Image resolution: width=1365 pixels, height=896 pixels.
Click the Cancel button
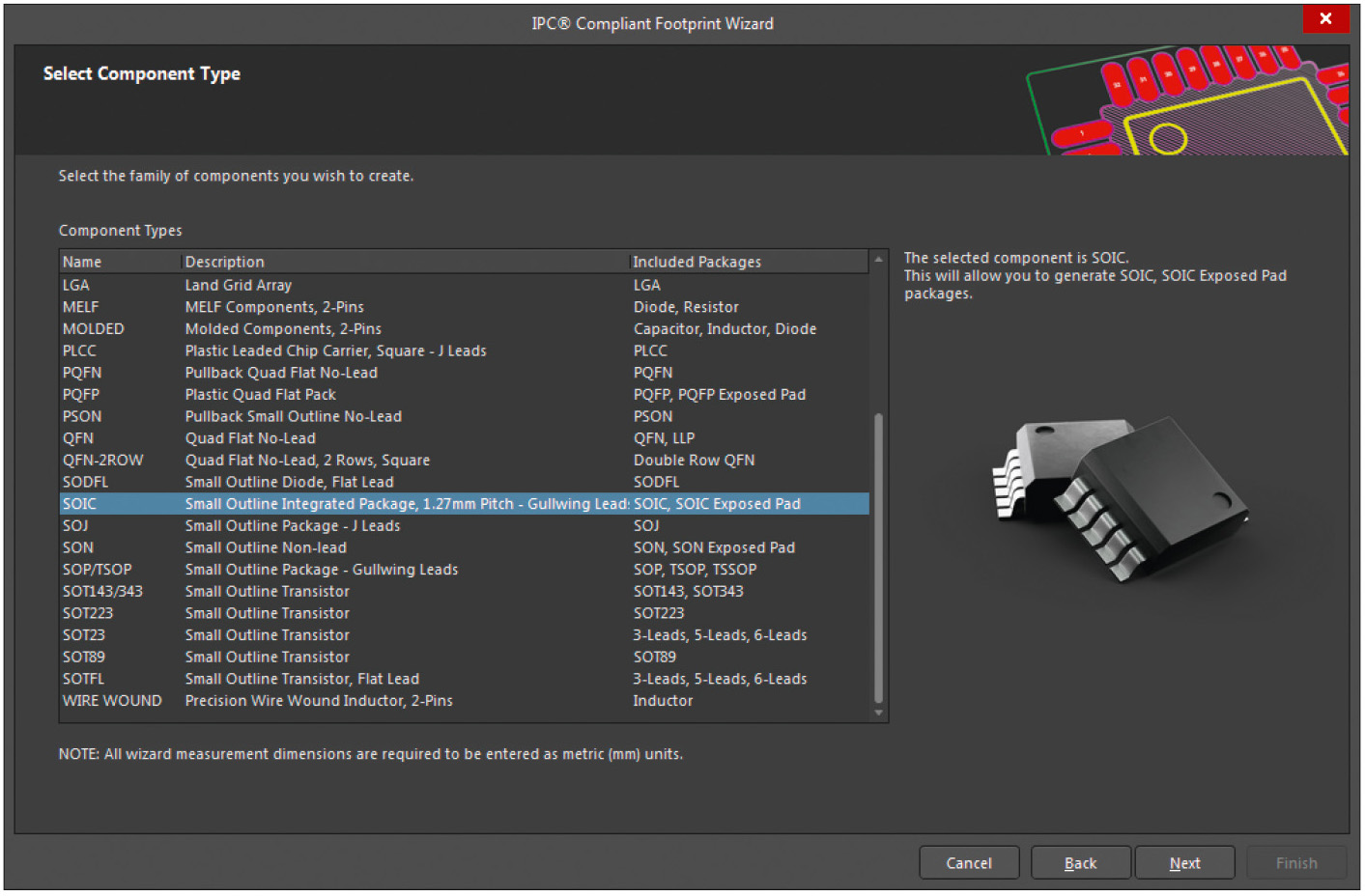point(969,863)
